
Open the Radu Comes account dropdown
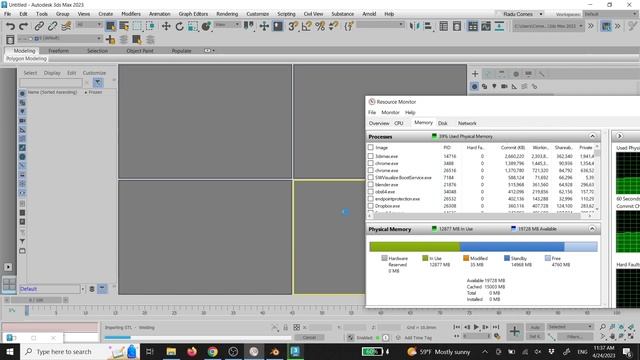click(x=520, y=14)
